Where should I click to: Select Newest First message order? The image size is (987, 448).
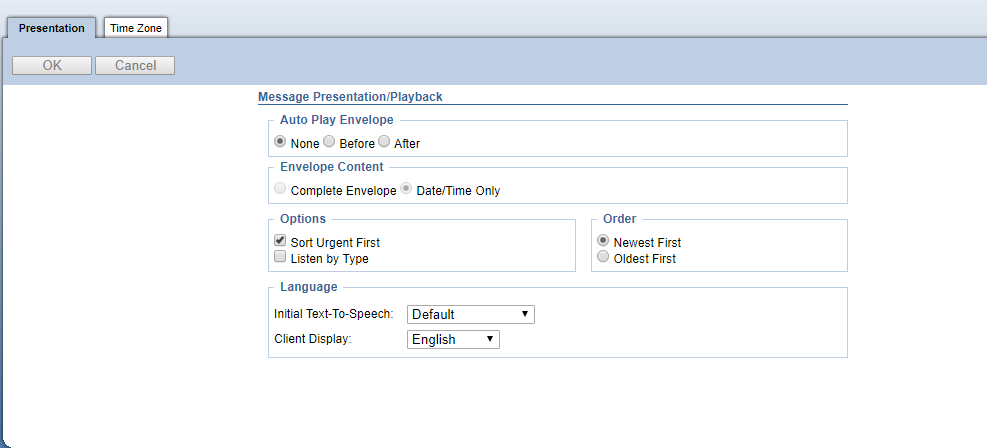click(603, 241)
